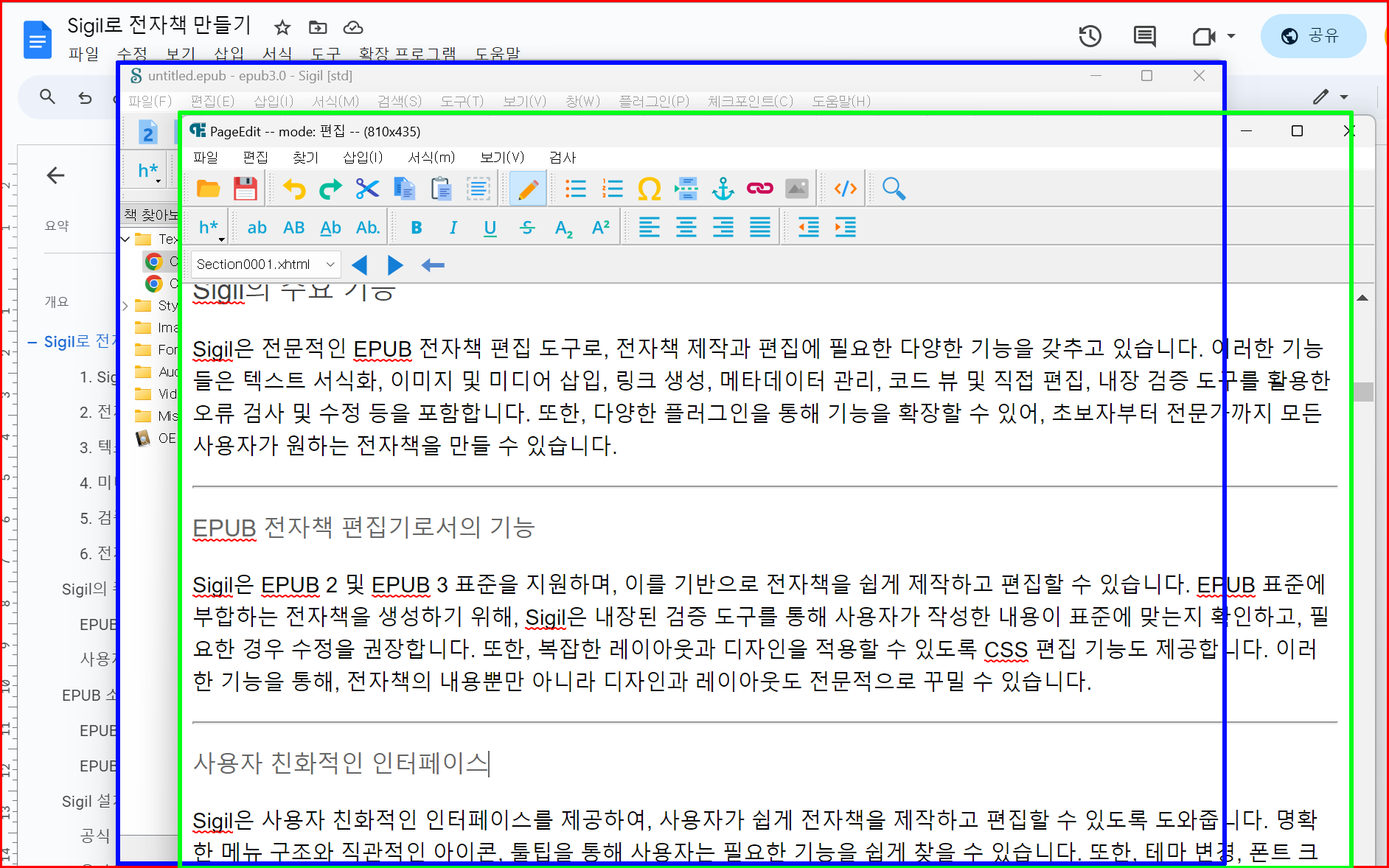
Task: Click the back arrow in PageEdit navigation
Action: coord(433,265)
